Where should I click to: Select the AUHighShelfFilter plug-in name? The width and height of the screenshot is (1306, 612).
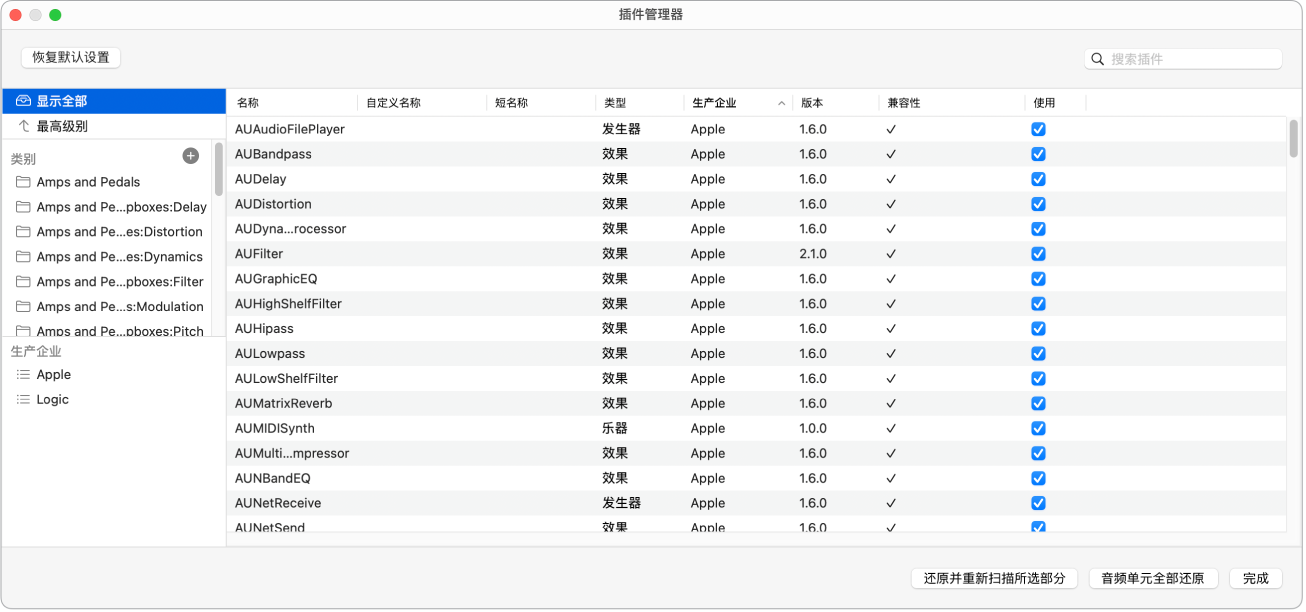click(x=288, y=304)
